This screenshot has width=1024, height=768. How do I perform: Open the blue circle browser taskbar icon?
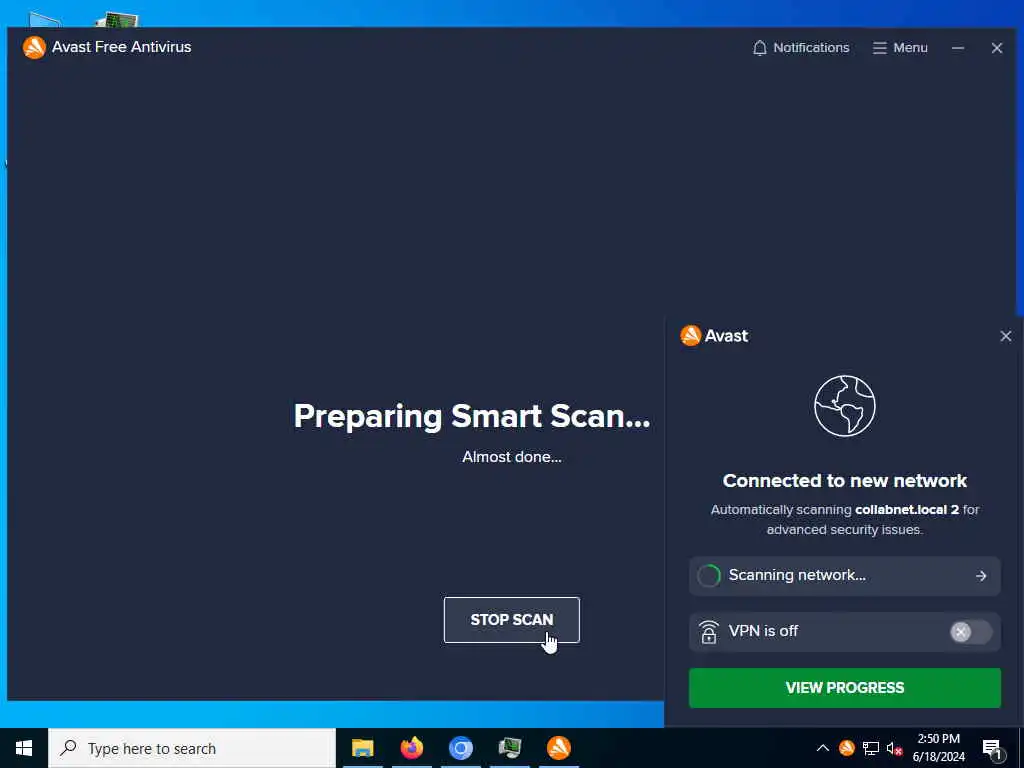tap(460, 748)
